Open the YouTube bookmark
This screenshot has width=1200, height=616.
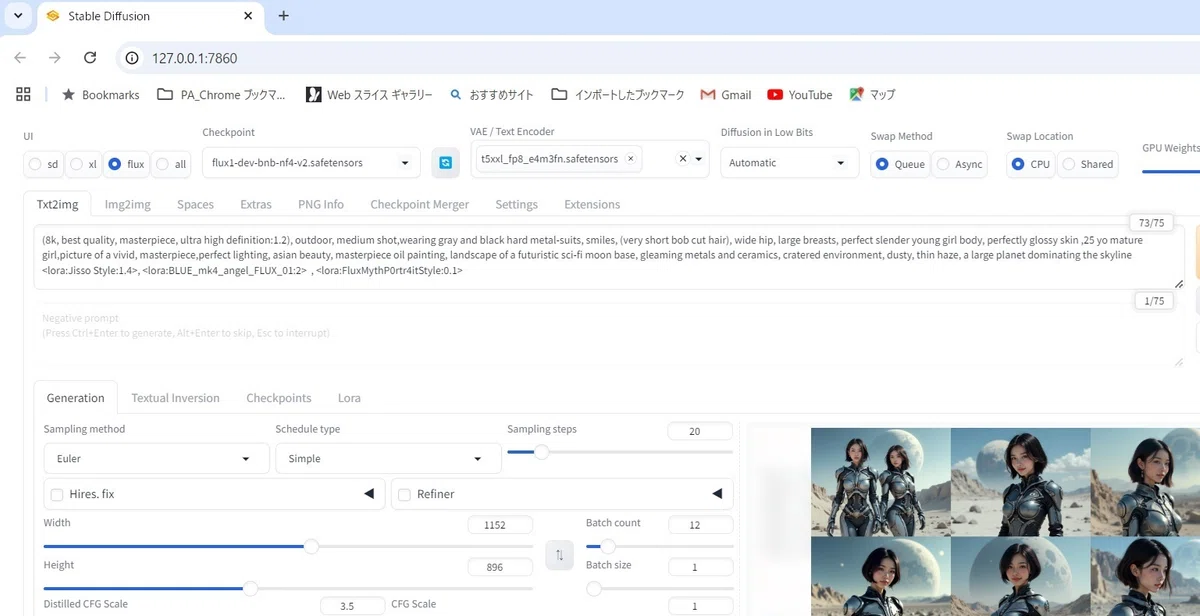[800, 95]
